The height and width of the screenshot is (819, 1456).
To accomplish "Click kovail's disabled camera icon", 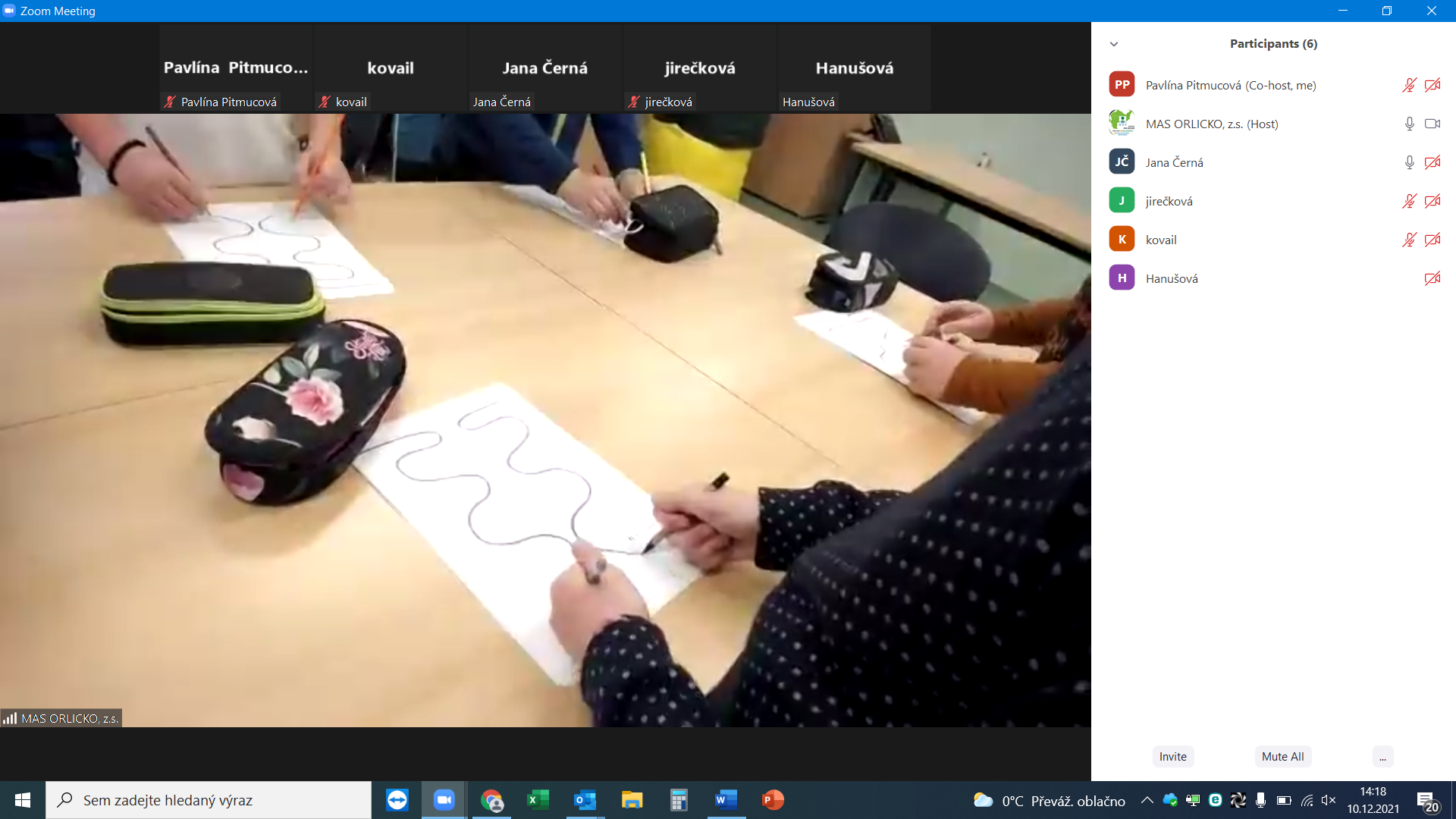I will (1432, 240).
